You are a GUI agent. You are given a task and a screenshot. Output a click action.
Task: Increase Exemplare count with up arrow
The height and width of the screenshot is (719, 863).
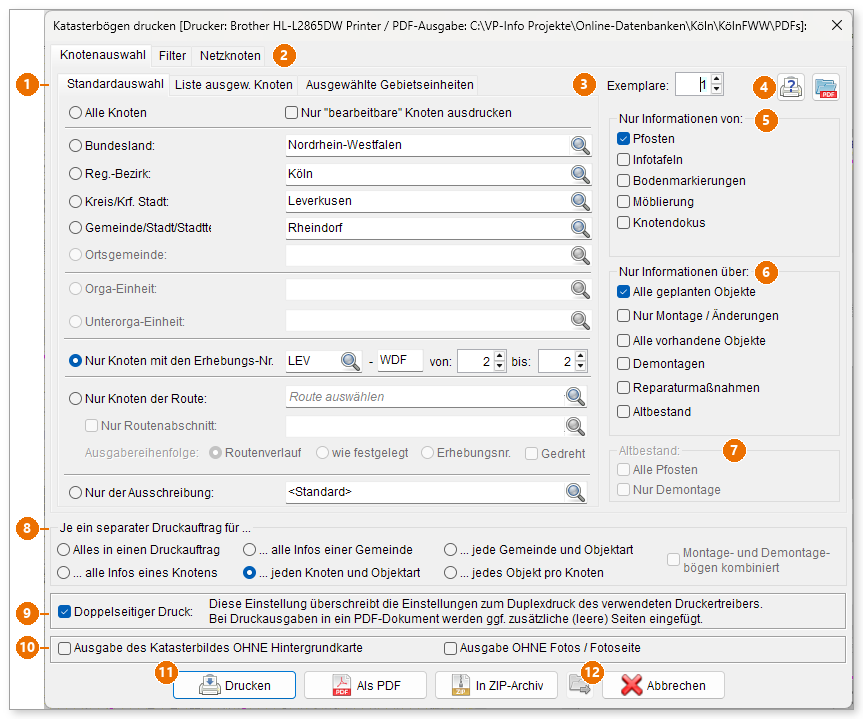[717, 80]
